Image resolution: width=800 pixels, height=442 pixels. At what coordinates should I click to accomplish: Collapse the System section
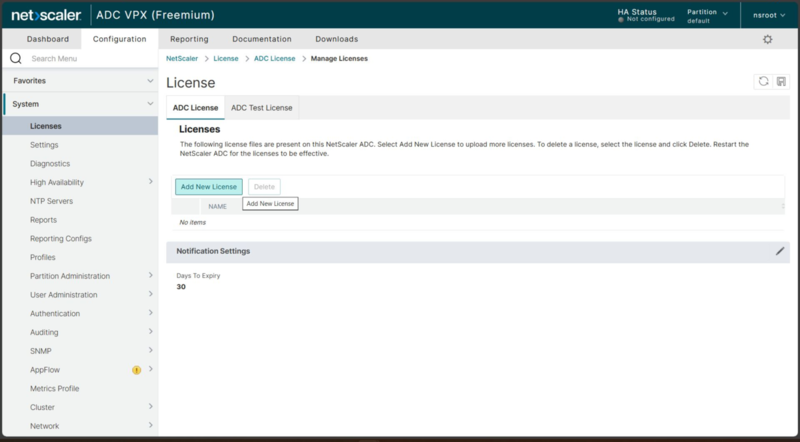tap(150, 104)
